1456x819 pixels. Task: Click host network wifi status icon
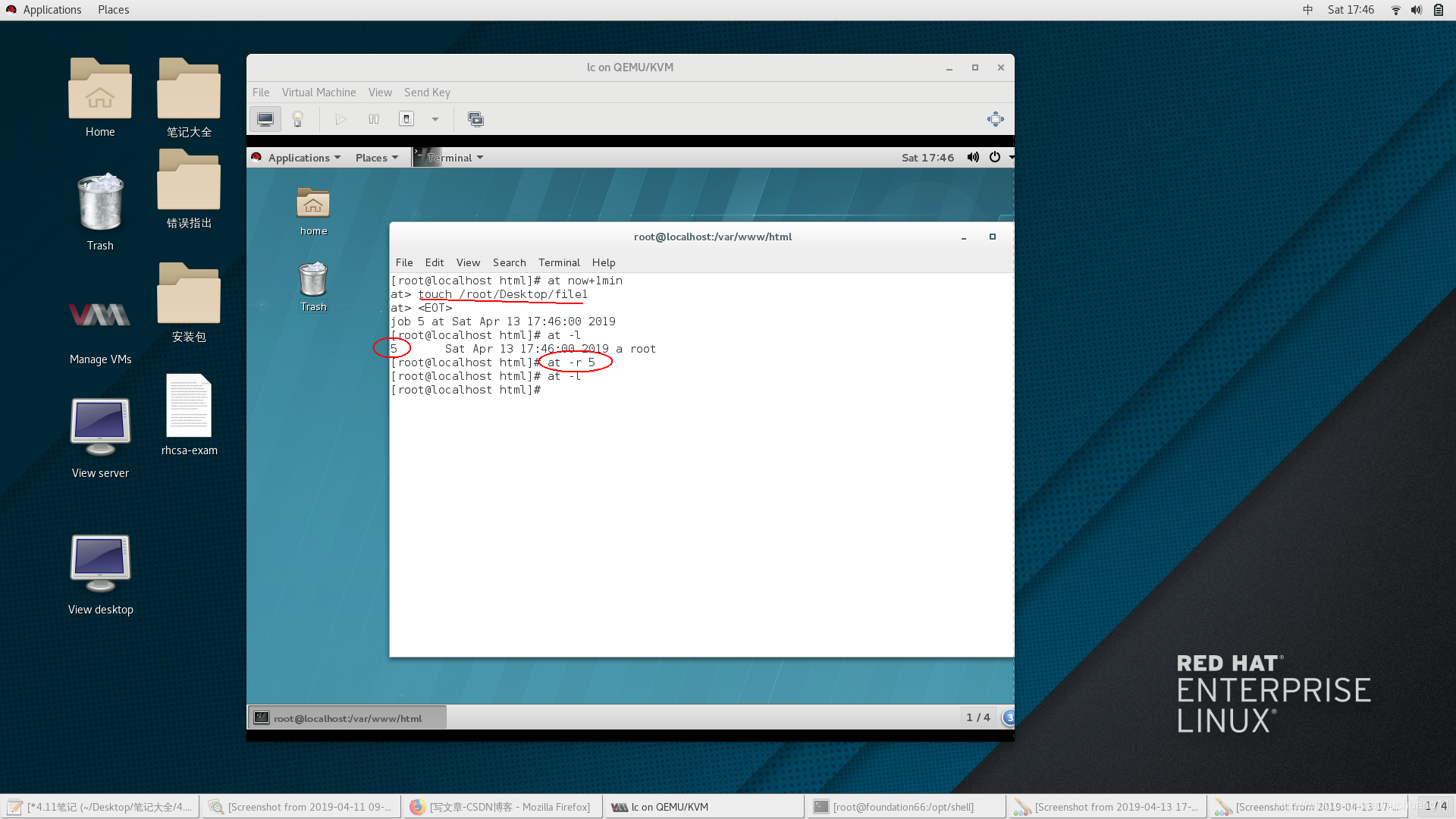pos(1395,10)
